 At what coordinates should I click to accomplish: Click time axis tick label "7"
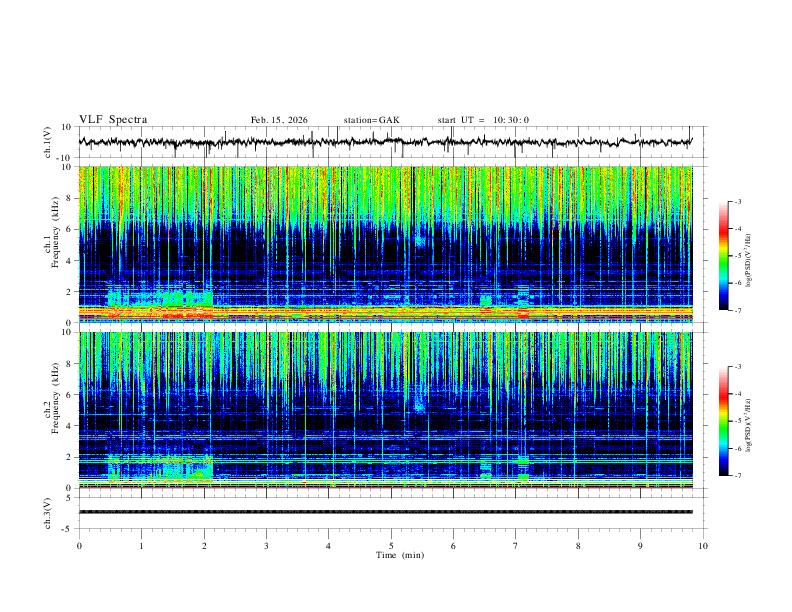point(516,546)
